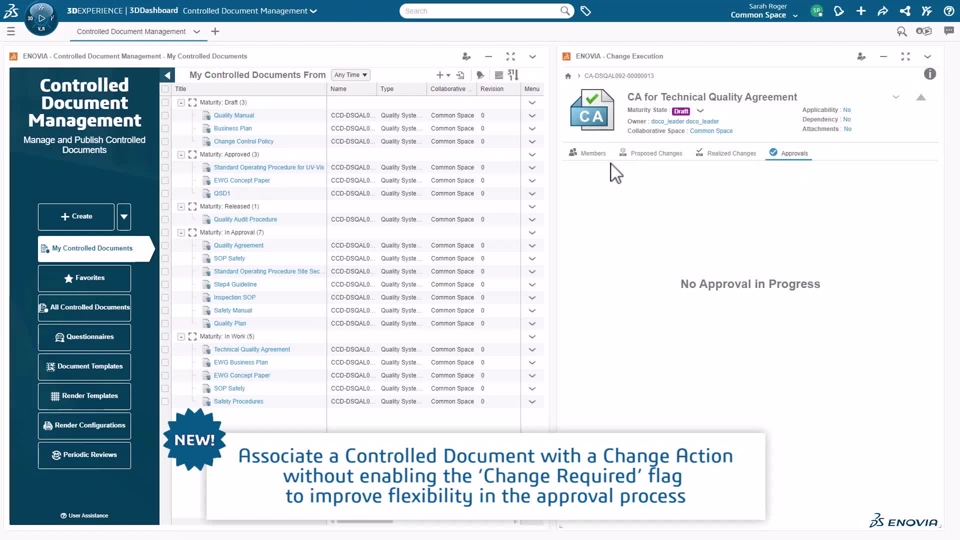This screenshot has width=960, height=540.
Task: Collapse the Maturity: In Approval (7) group
Action: [181, 233]
